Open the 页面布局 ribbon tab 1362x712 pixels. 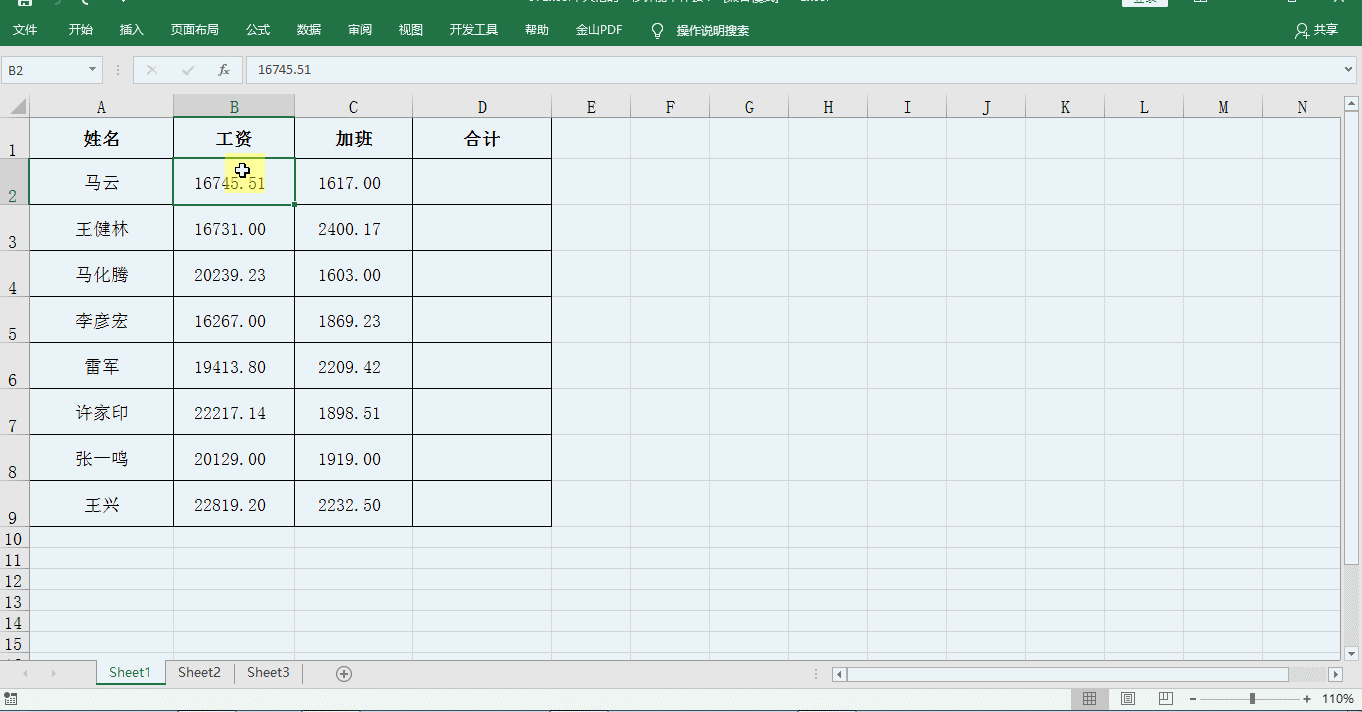click(195, 30)
